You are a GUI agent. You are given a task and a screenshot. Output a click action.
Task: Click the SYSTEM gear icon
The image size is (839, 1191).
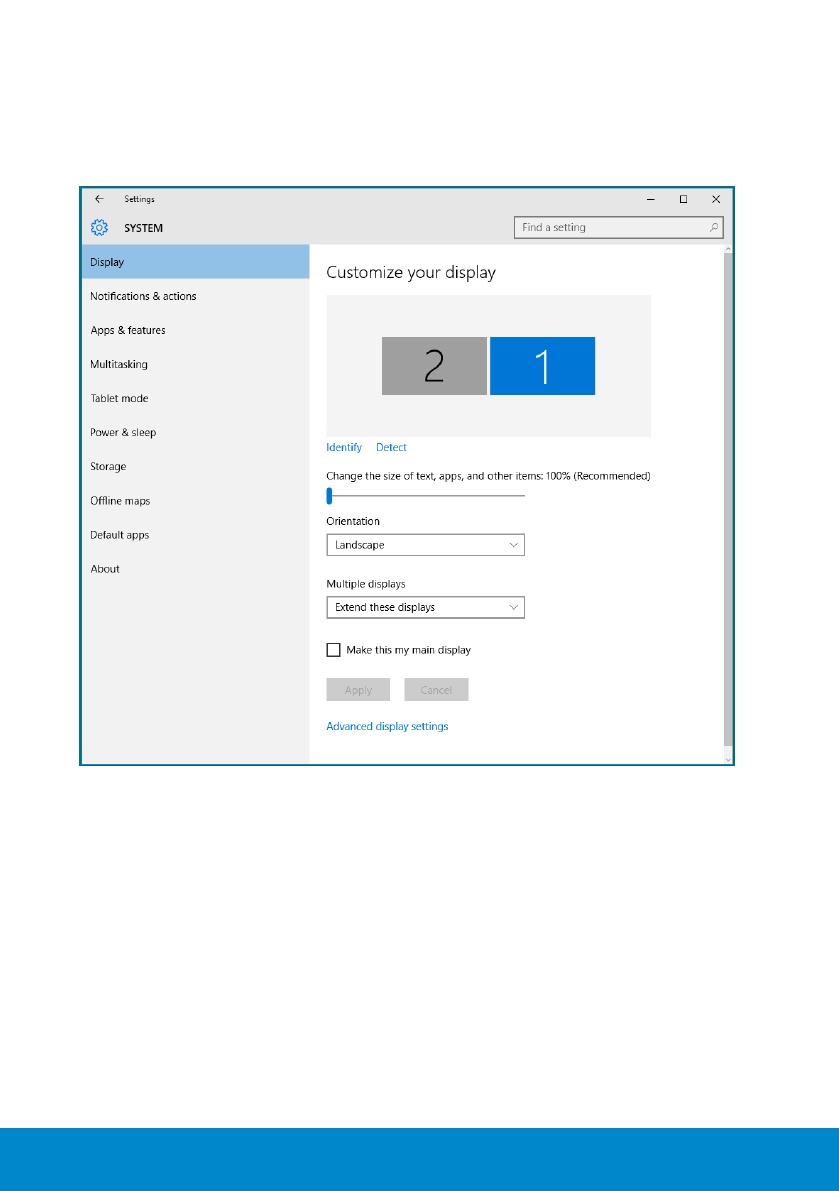(99, 228)
